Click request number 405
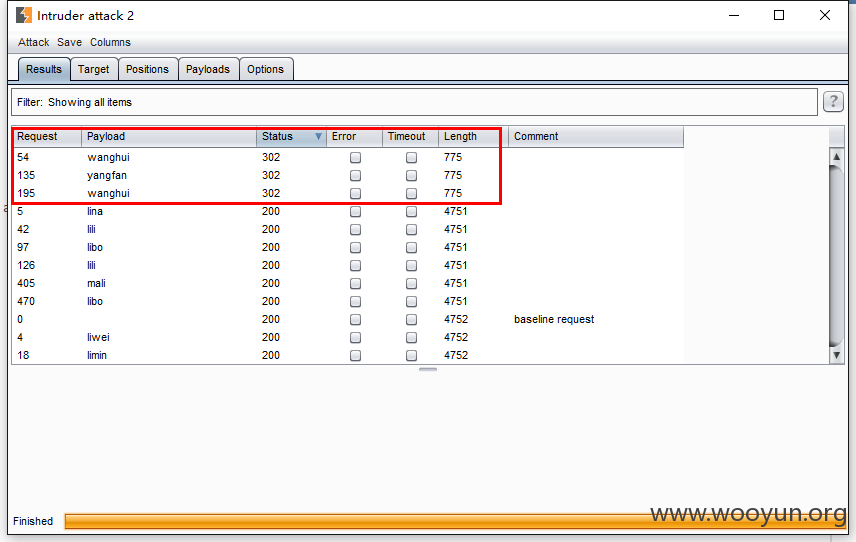The width and height of the screenshot is (856, 542). point(26,283)
